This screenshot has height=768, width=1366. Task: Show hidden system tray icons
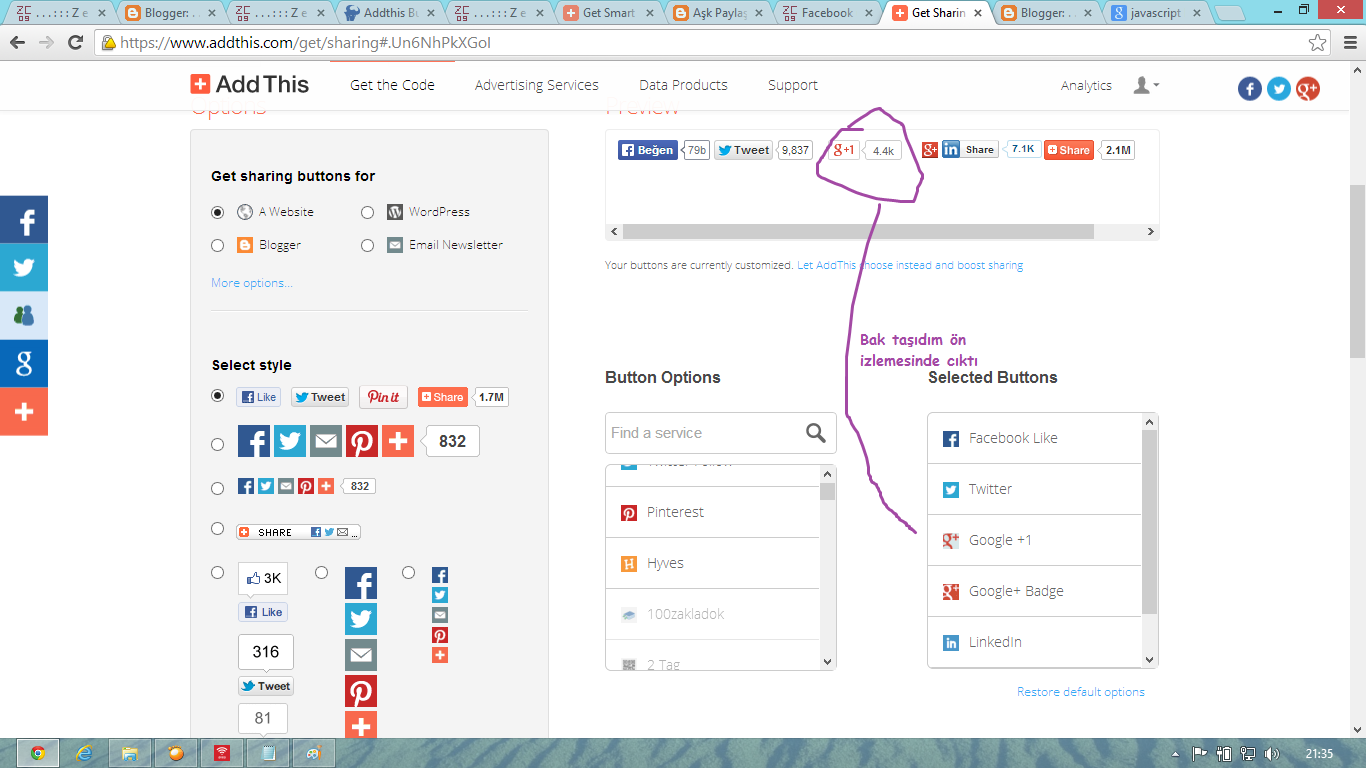pyautogui.click(x=1176, y=753)
